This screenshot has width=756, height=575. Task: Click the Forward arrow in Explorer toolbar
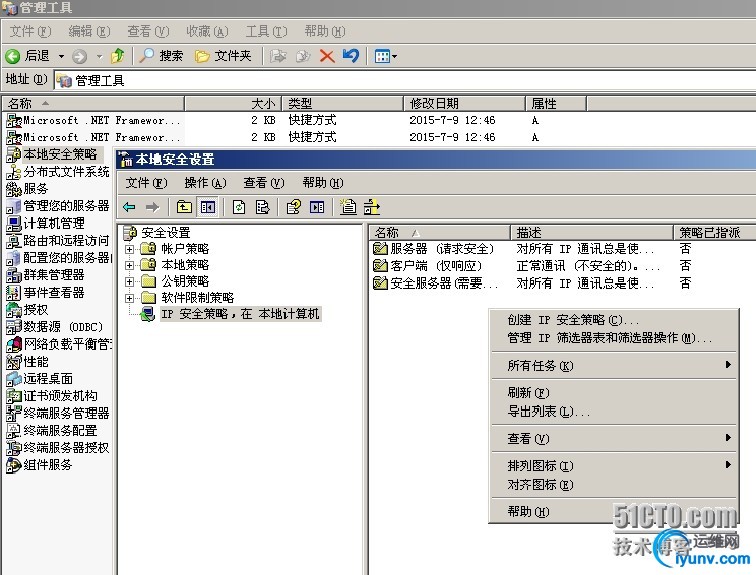click(x=80, y=56)
